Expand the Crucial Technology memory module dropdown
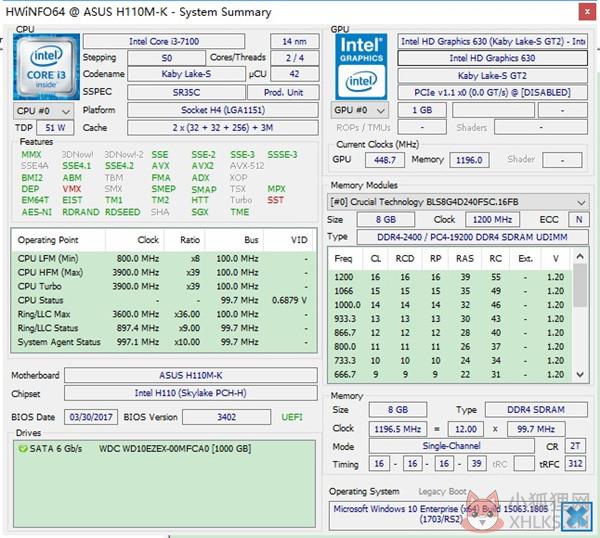The image size is (600, 538). (458, 202)
